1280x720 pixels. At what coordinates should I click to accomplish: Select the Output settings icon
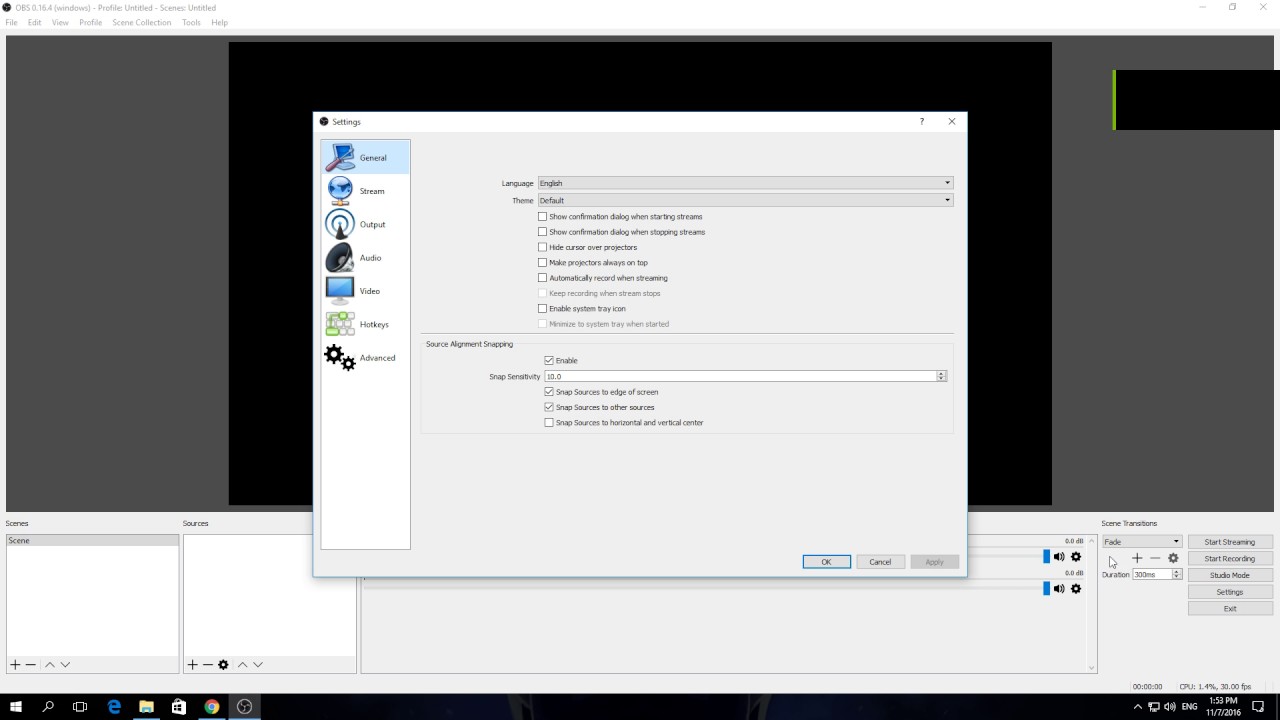[x=340, y=224]
